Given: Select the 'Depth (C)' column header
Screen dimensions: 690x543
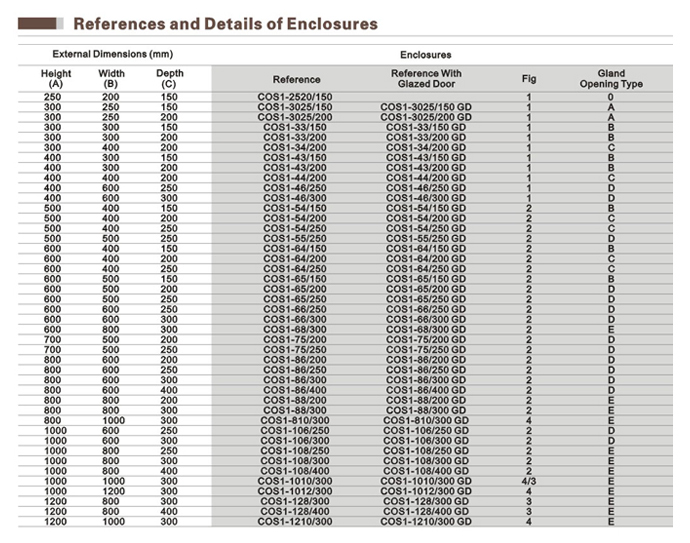Looking at the screenshot, I should [169, 78].
